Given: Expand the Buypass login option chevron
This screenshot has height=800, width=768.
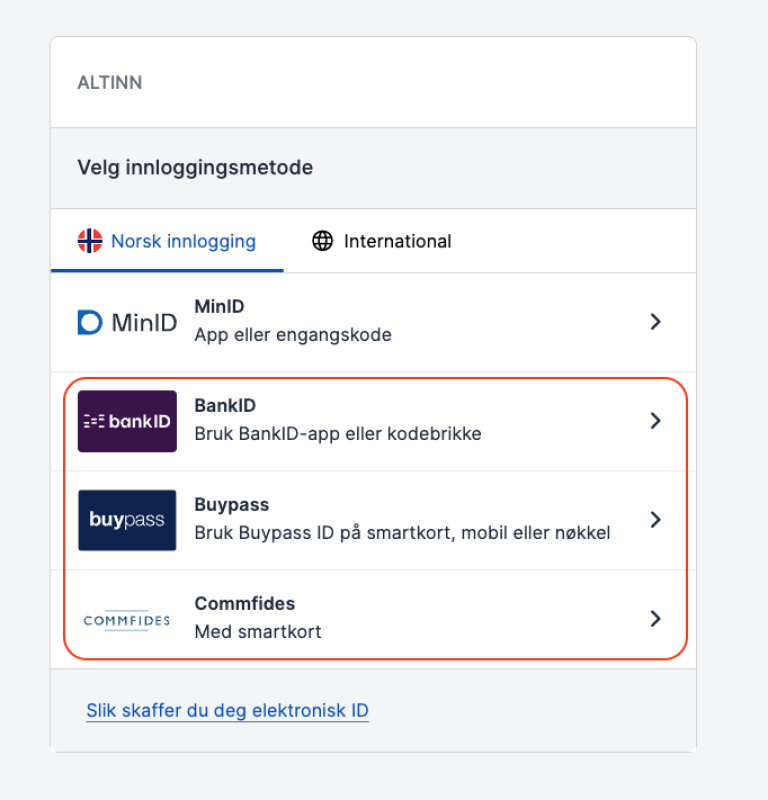Looking at the screenshot, I should (x=656, y=520).
